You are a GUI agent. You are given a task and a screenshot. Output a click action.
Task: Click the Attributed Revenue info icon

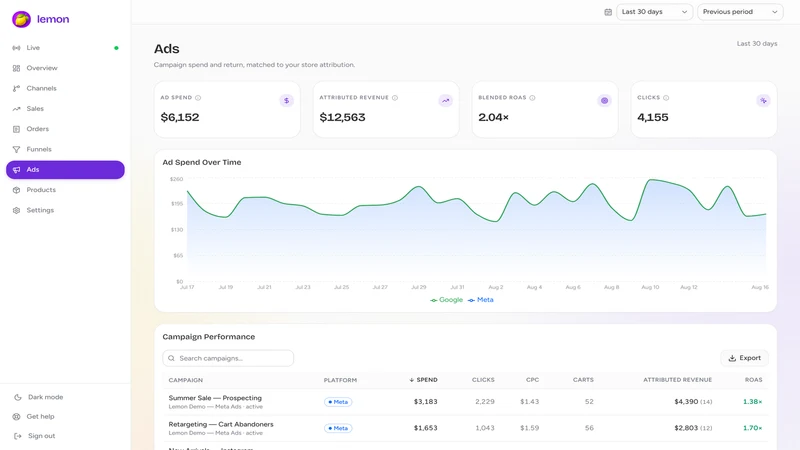395,97
